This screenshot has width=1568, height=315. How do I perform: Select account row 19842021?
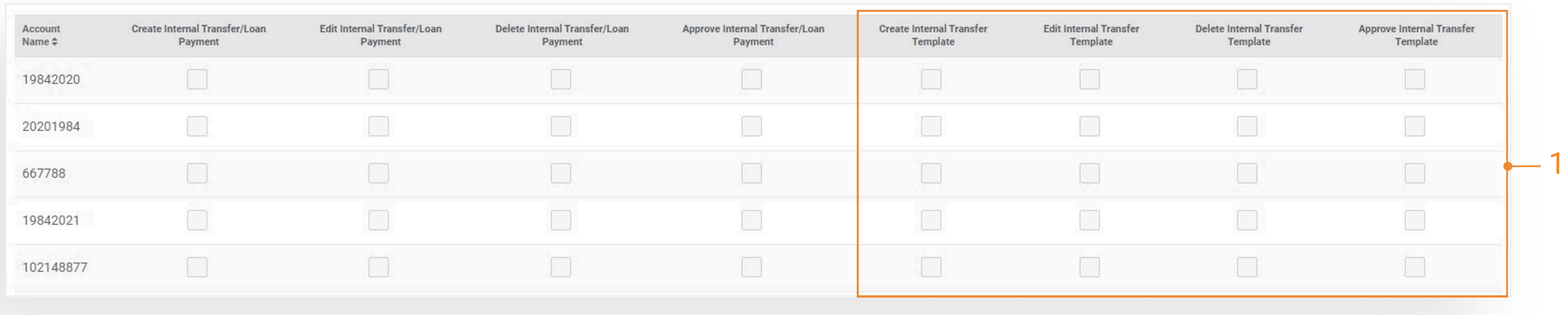(x=51, y=220)
